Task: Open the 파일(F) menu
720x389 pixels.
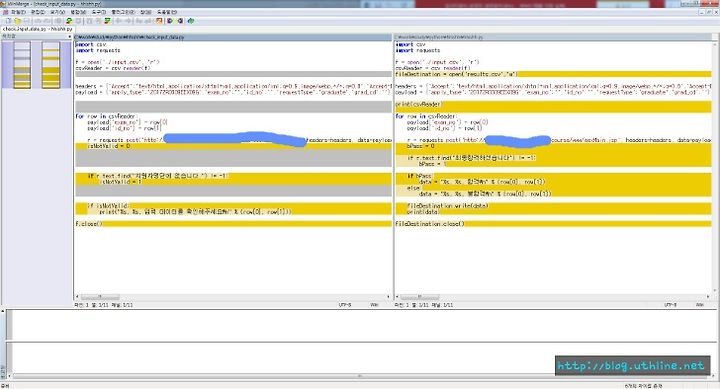Action: (18, 12)
